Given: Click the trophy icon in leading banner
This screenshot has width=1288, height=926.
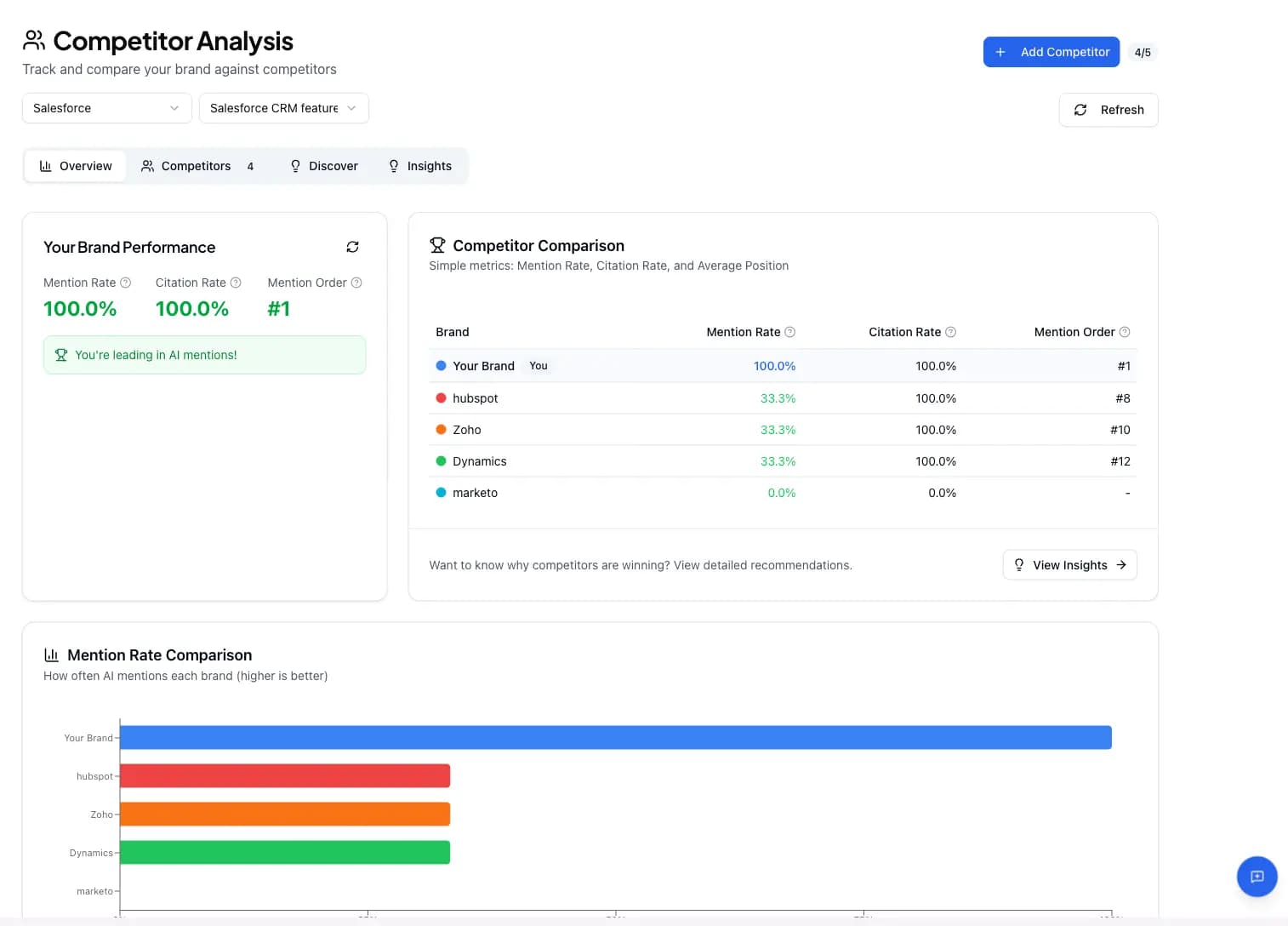Looking at the screenshot, I should (x=61, y=355).
